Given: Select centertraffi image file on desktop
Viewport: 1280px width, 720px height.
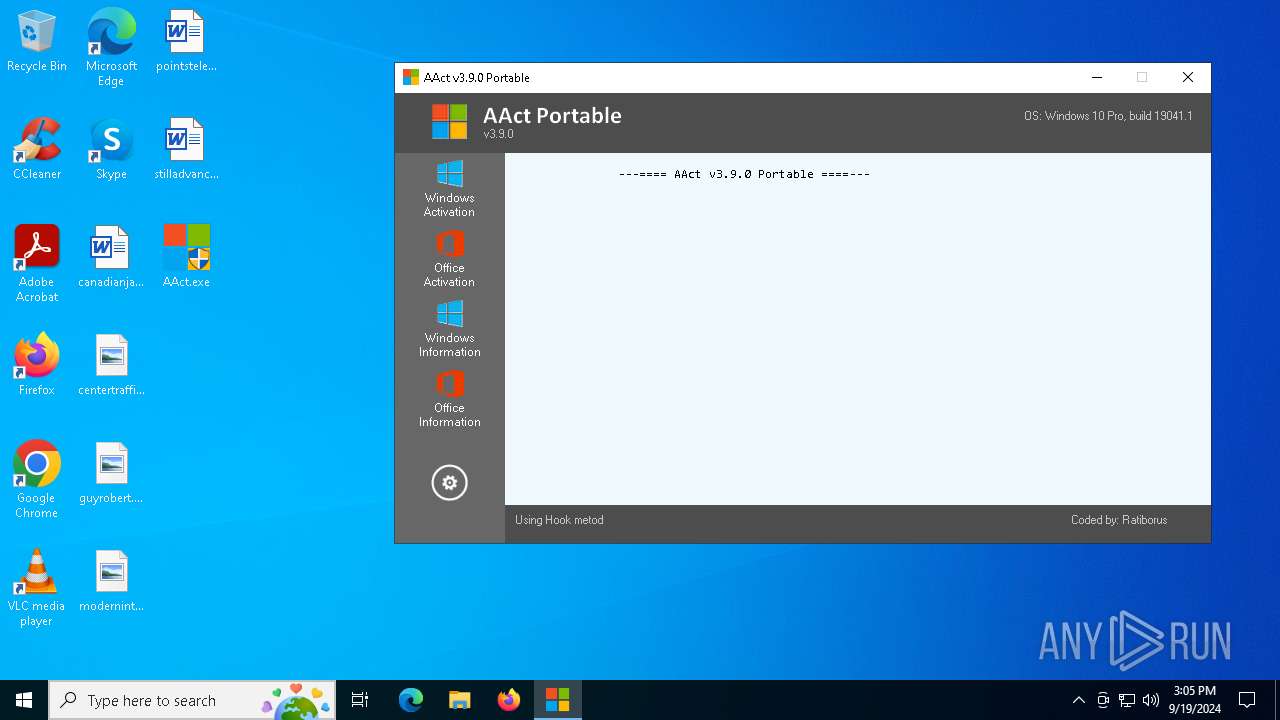Looking at the screenshot, I should [x=111, y=366].
